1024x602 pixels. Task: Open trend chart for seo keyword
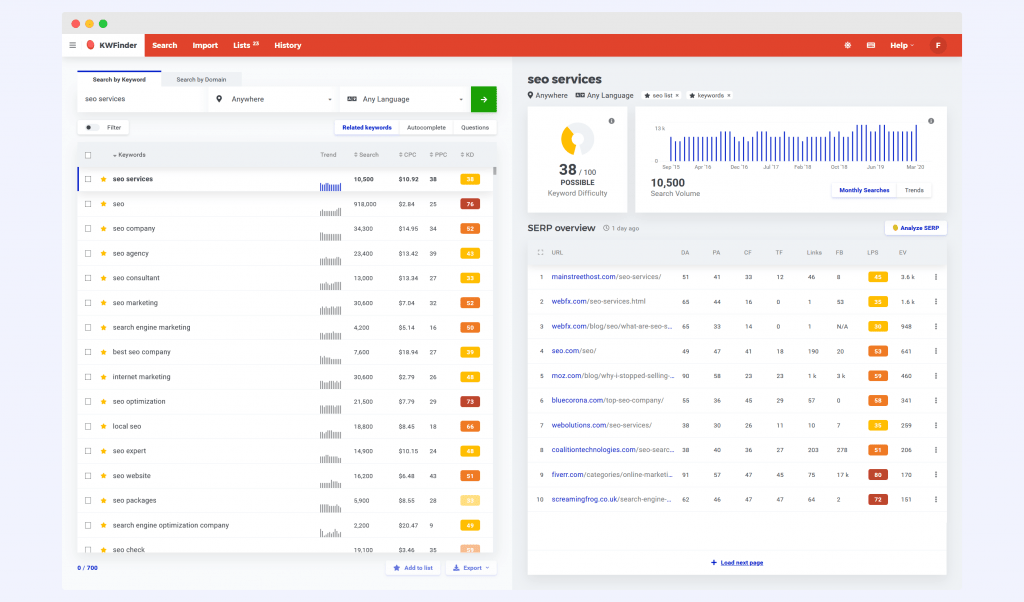tap(330, 211)
